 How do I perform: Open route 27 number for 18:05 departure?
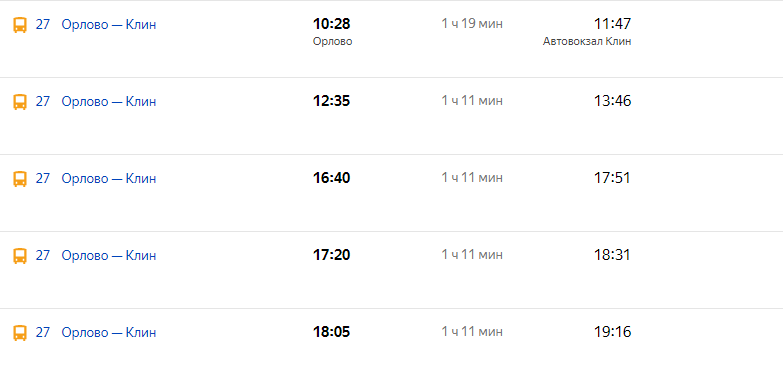(43, 332)
